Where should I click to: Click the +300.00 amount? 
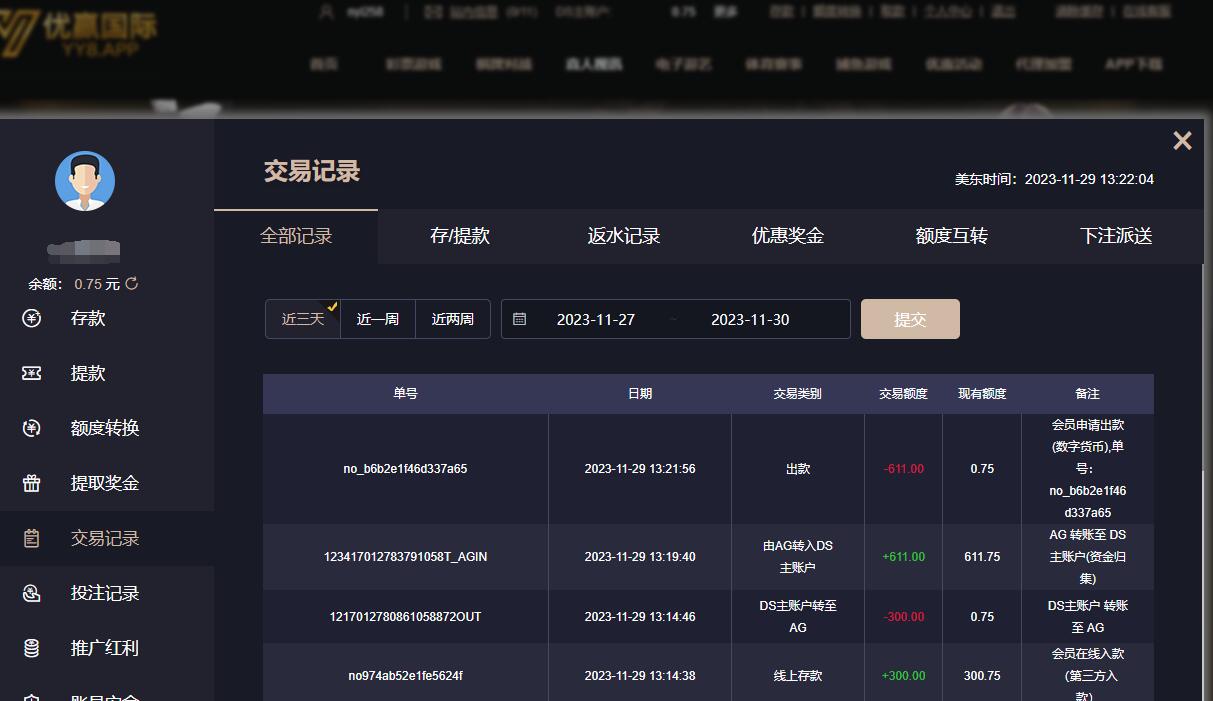tap(904, 676)
